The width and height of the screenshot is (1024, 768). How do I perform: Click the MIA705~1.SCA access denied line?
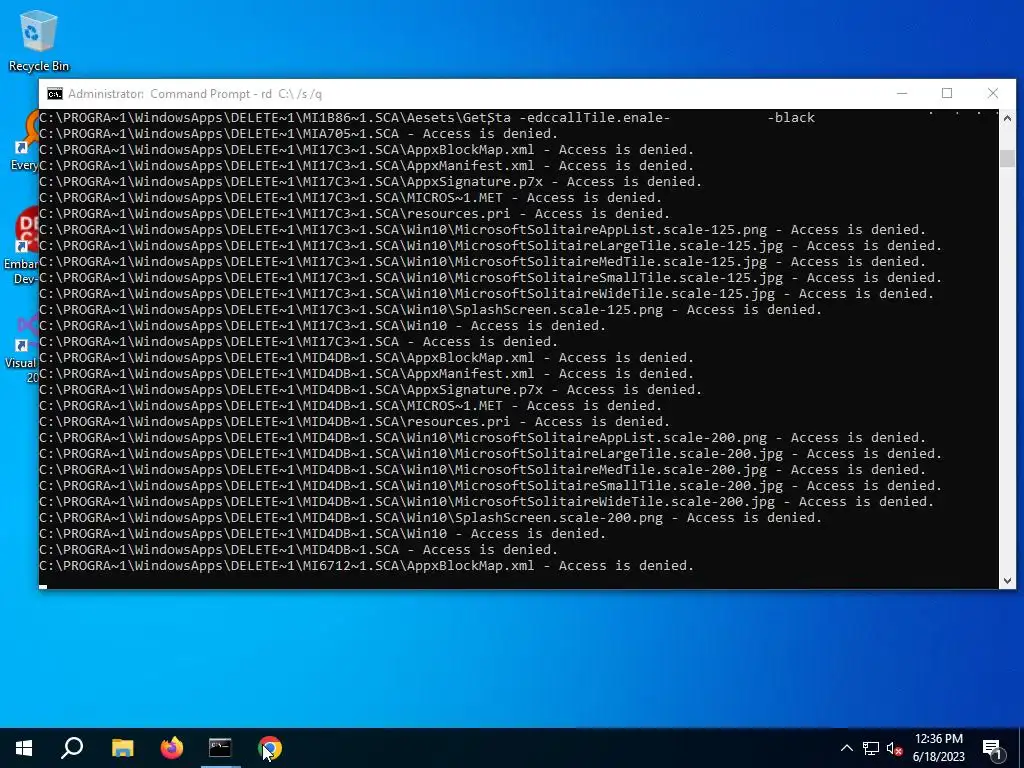299,134
